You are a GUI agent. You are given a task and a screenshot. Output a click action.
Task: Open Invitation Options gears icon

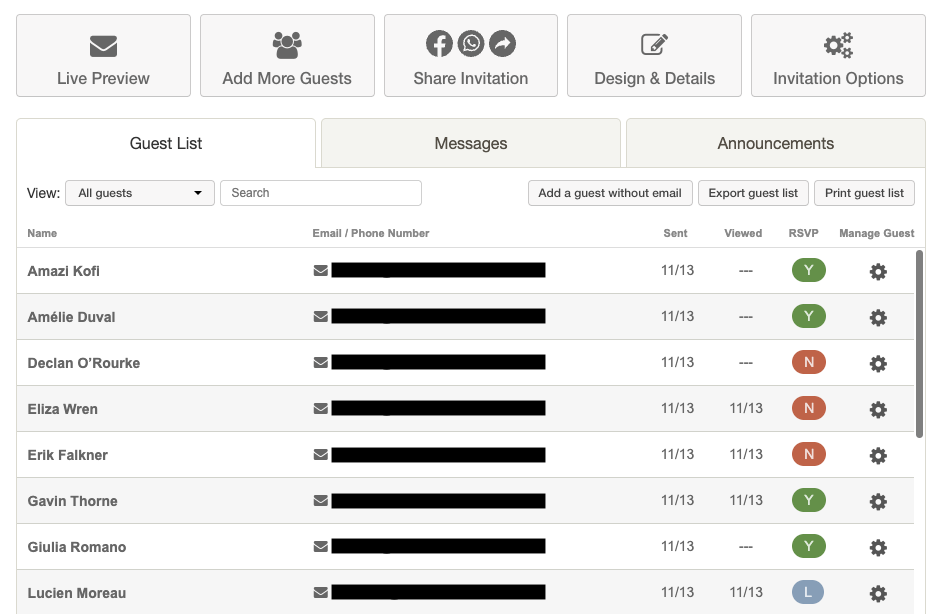pyautogui.click(x=839, y=45)
